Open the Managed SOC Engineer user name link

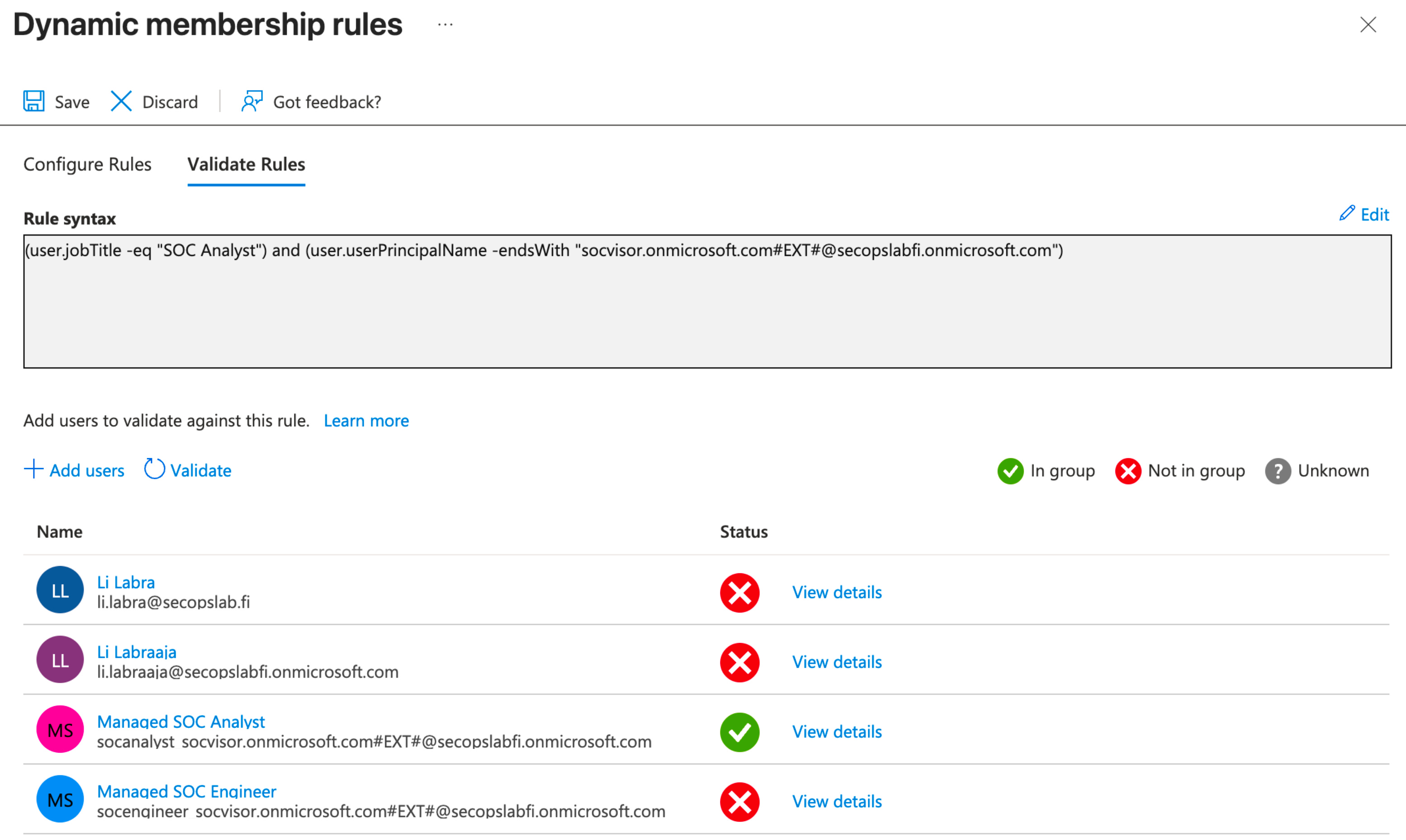tap(186, 791)
